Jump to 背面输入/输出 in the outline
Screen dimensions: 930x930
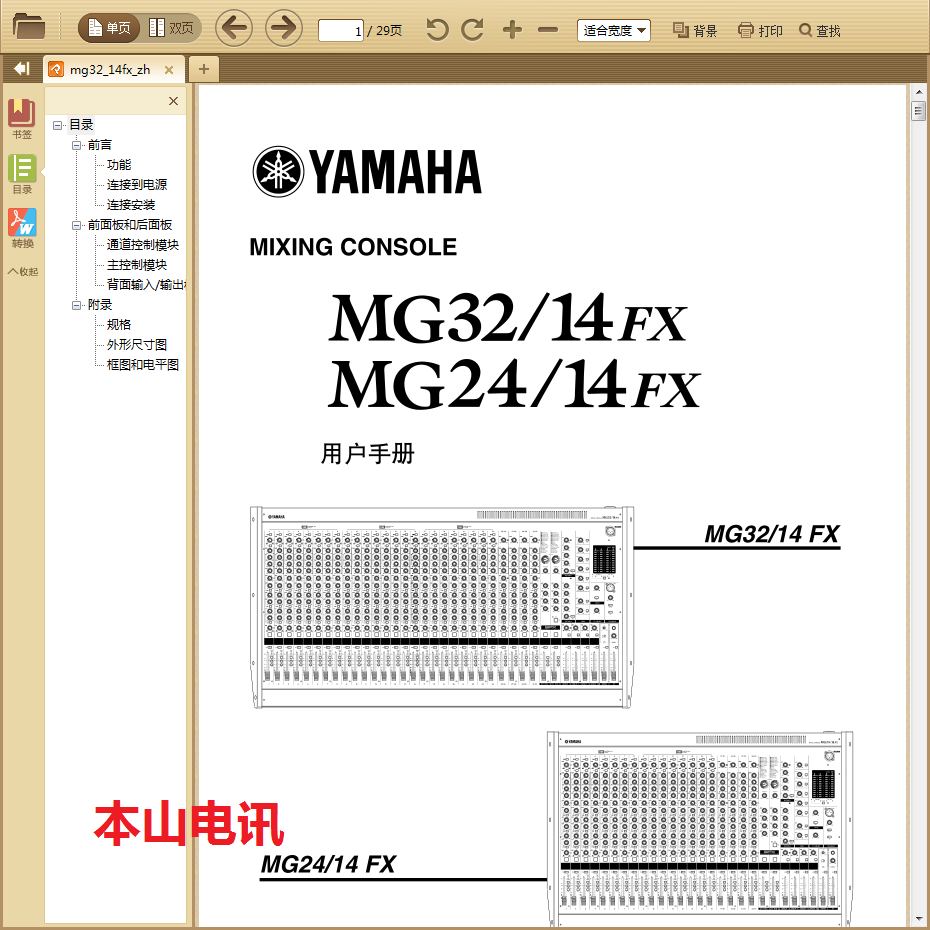pyautogui.click(x=146, y=285)
